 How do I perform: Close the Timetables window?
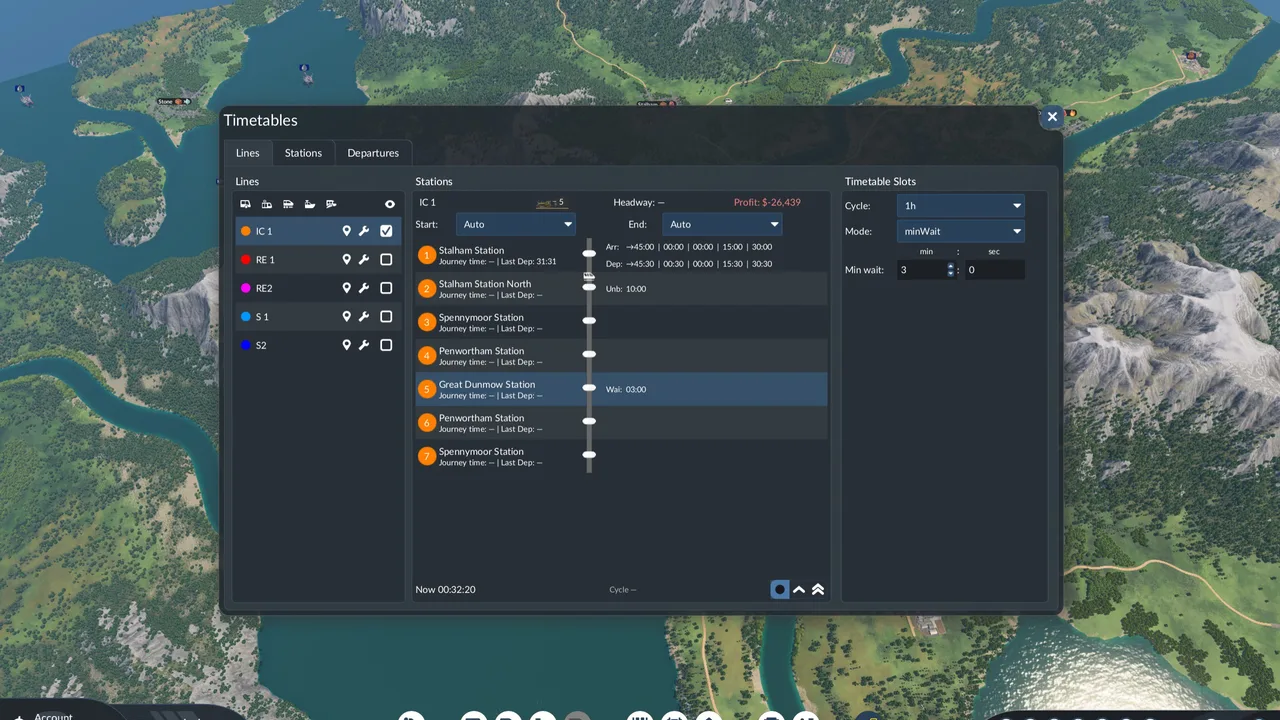coord(1052,117)
